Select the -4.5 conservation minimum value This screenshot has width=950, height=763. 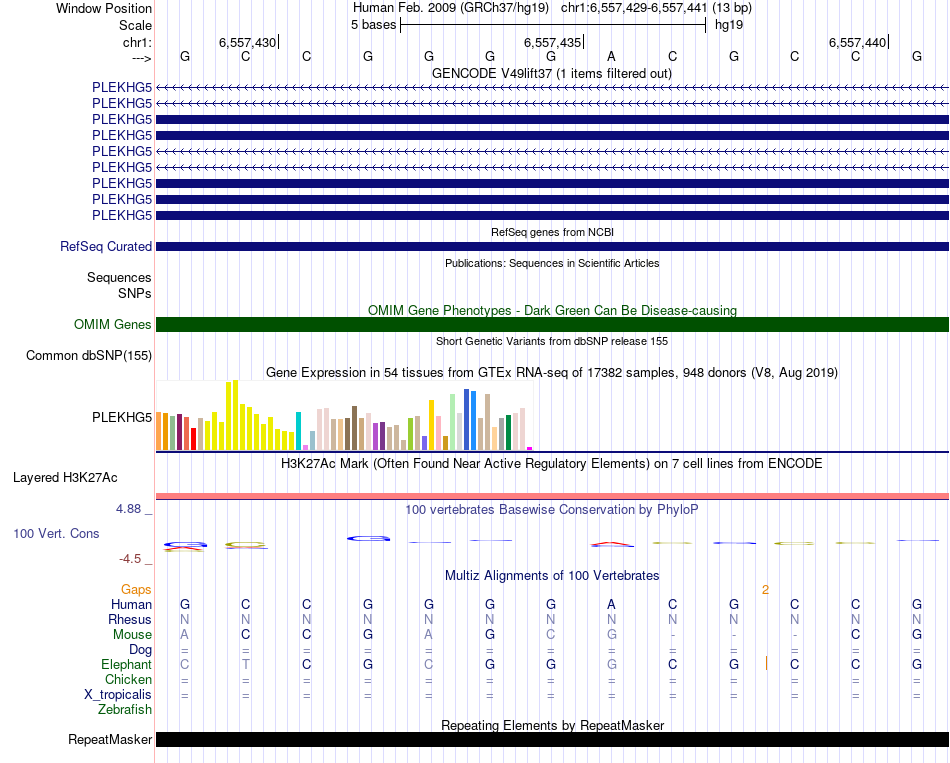(130, 559)
